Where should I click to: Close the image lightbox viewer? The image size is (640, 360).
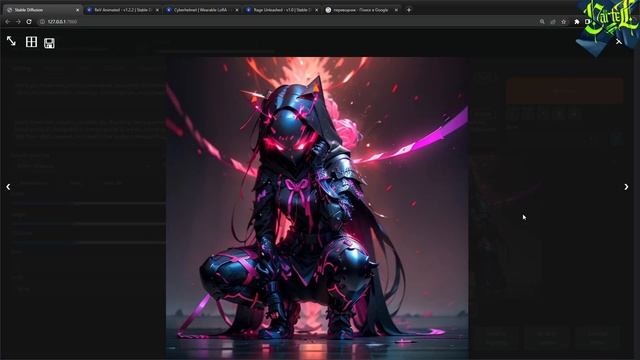pos(619,42)
